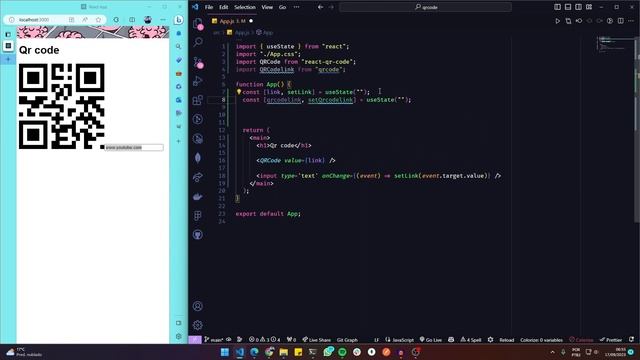Start Live Share from status bar

click(x=316, y=340)
